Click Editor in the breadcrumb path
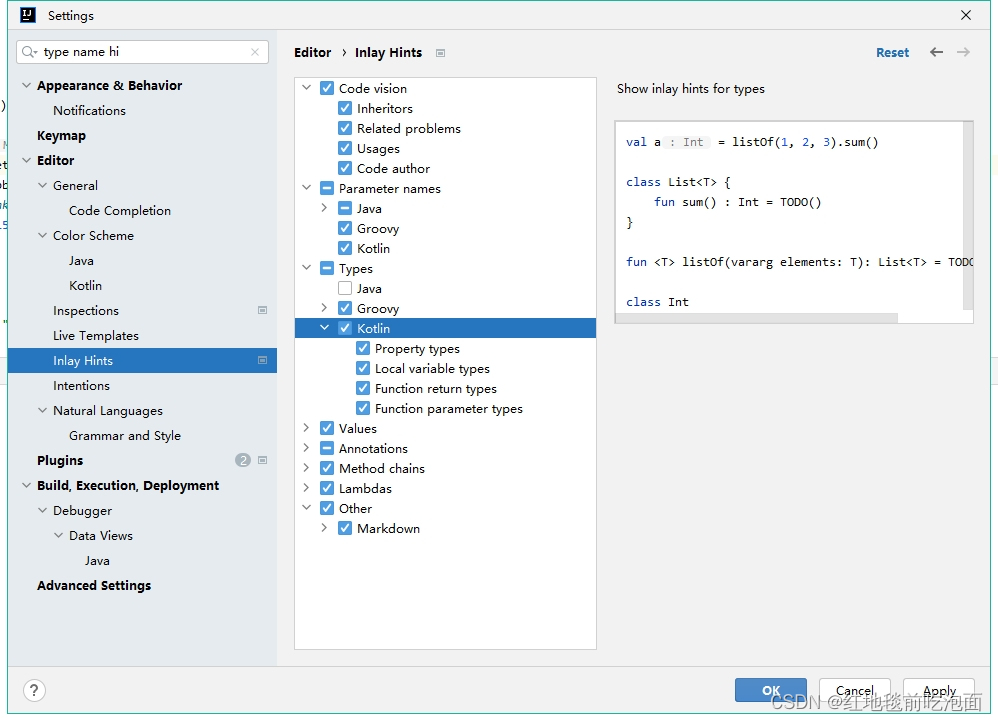The image size is (998, 721). [x=312, y=52]
